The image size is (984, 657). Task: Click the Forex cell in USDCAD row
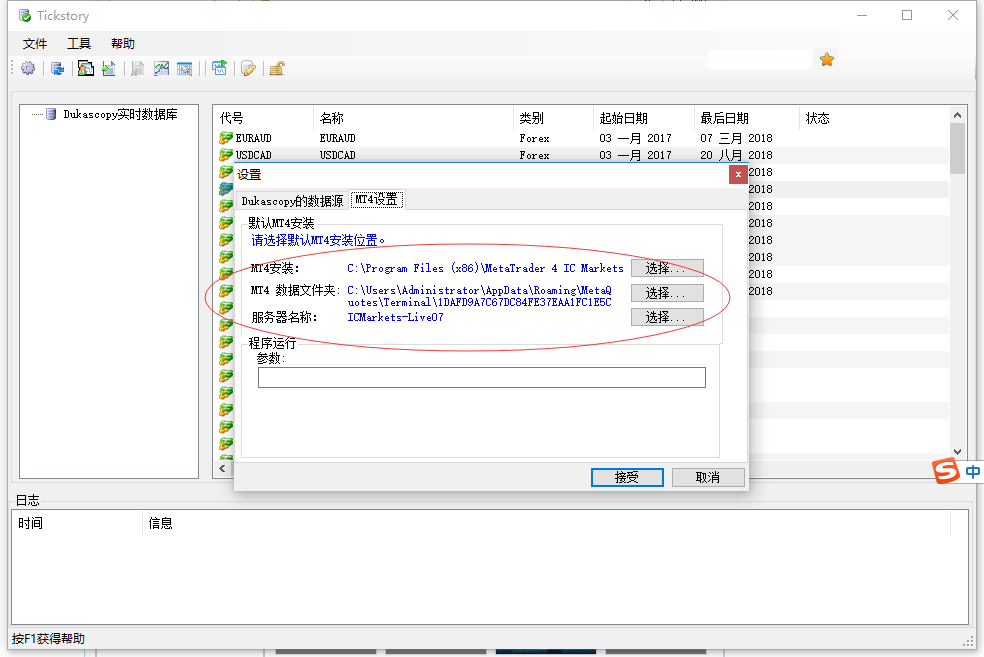point(535,155)
